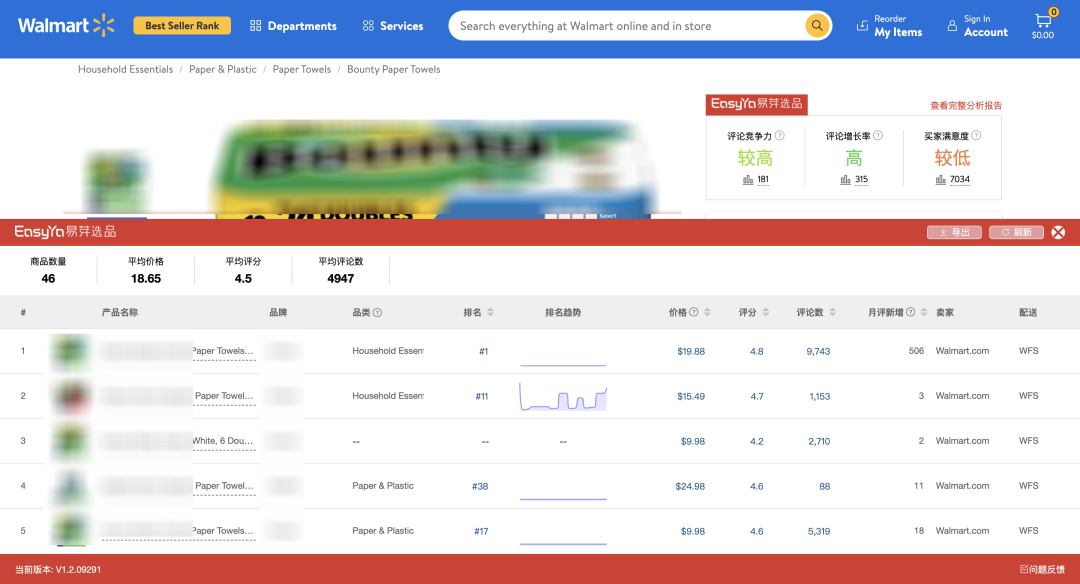The width and height of the screenshot is (1080, 584).
Task: Click Sign In Account link
Action: tap(977, 25)
